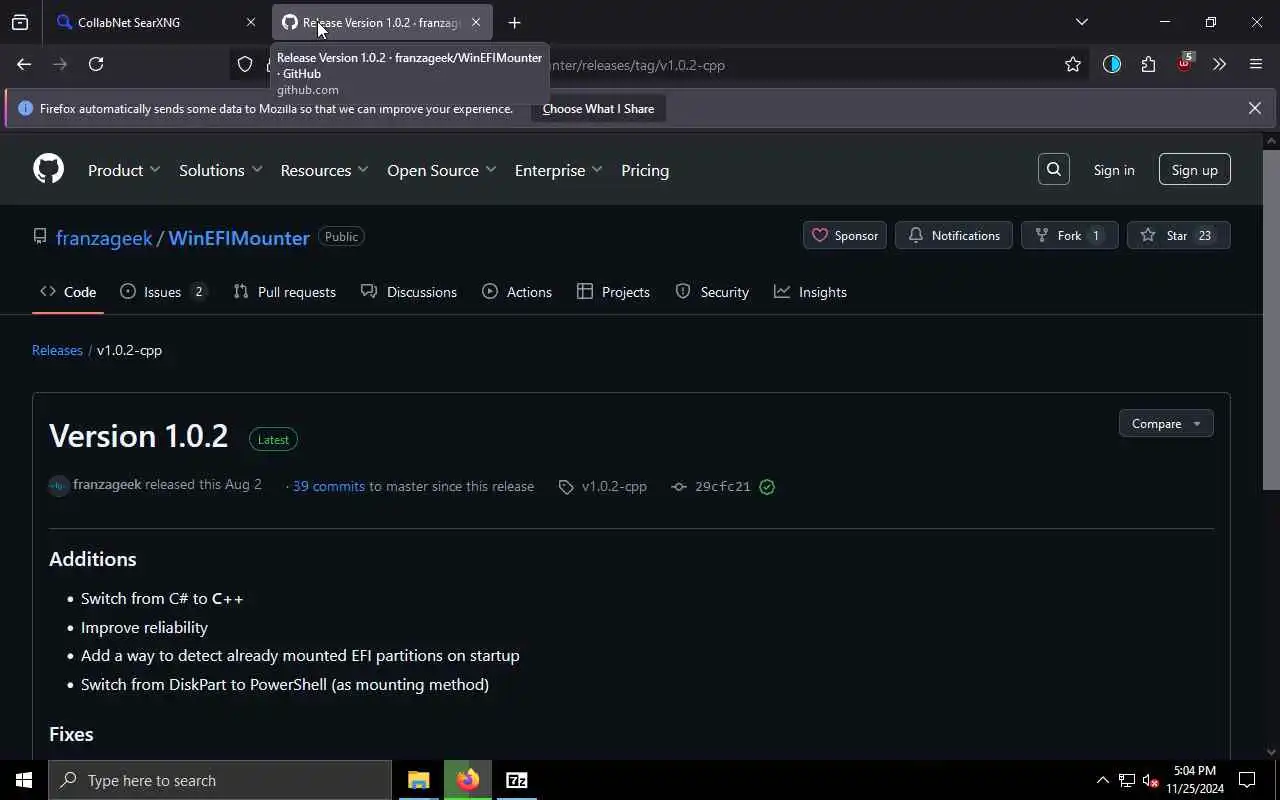
Task: Star the WinEFIMounter repository
Action: [x=1178, y=236]
